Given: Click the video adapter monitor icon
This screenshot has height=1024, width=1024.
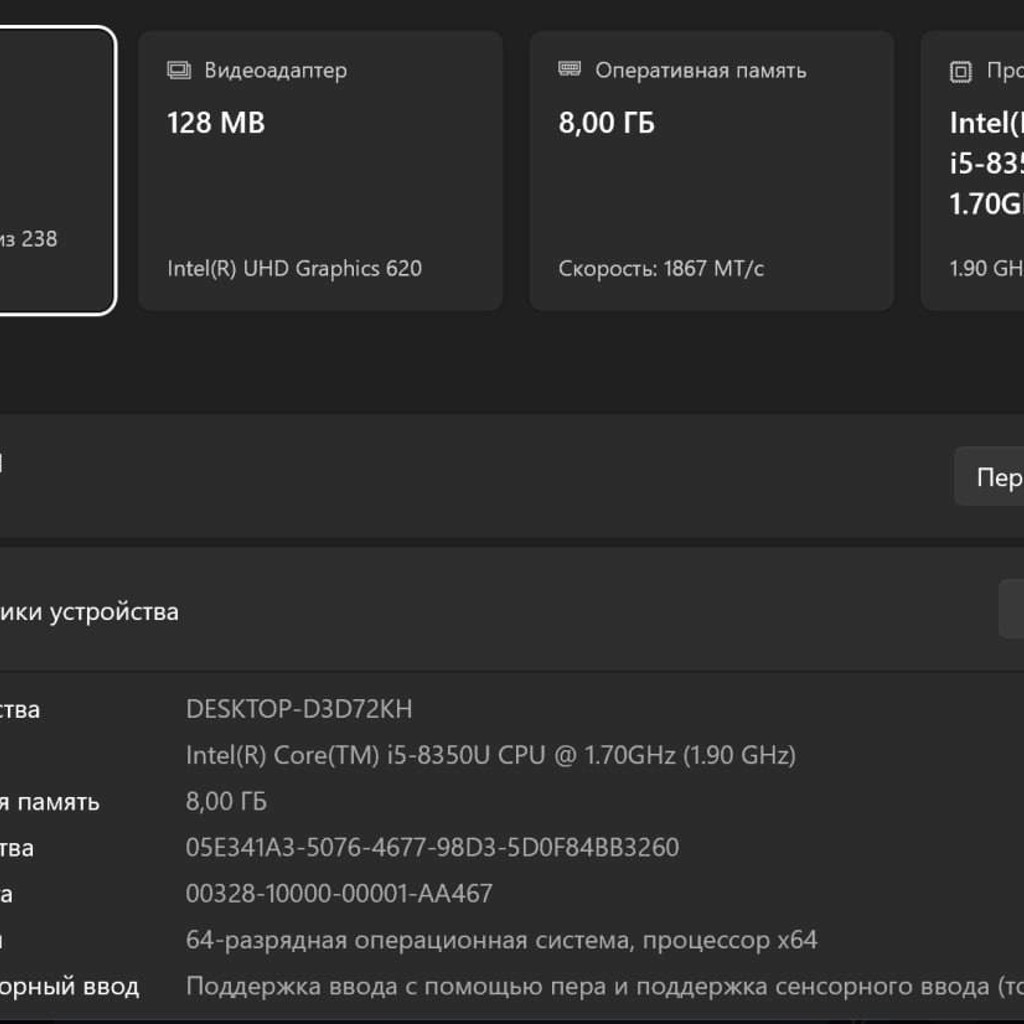Looking at the screenshot, I should coord(179,70).
